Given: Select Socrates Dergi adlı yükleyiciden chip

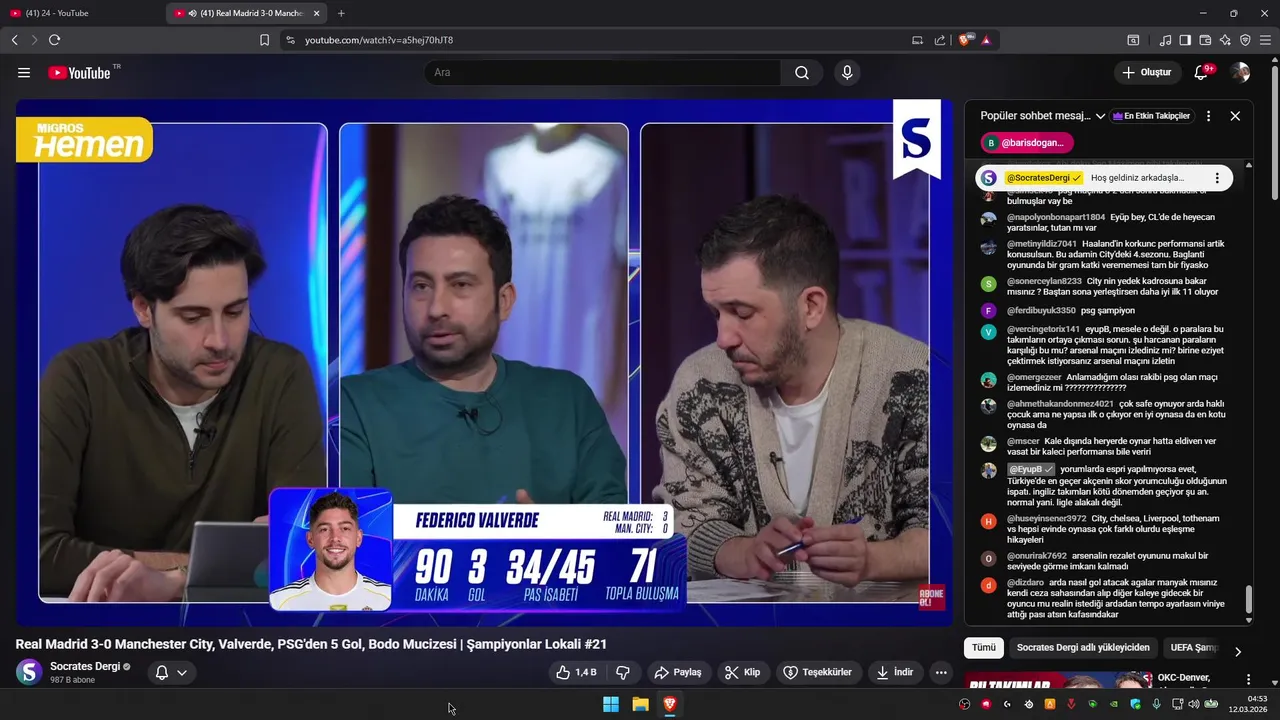Looking at the screenshot, I should coord(1083,647).
